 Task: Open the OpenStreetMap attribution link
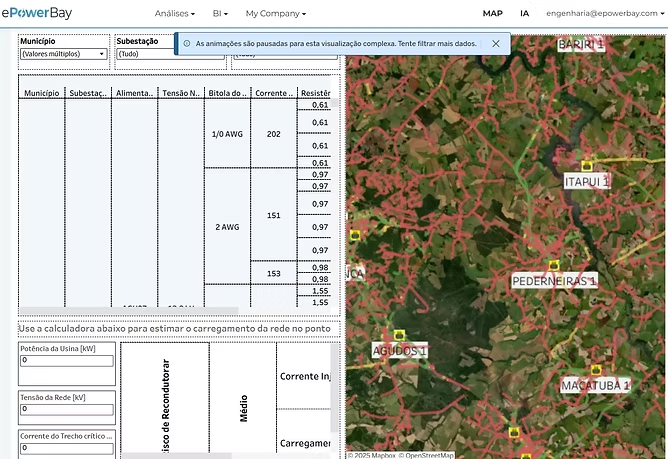[429, 455]
